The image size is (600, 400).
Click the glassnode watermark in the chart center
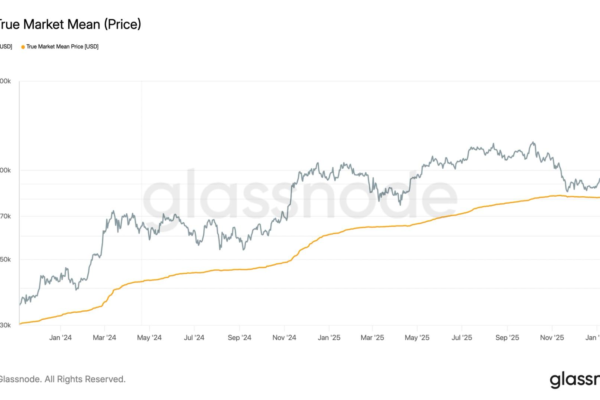coord(298,196)
